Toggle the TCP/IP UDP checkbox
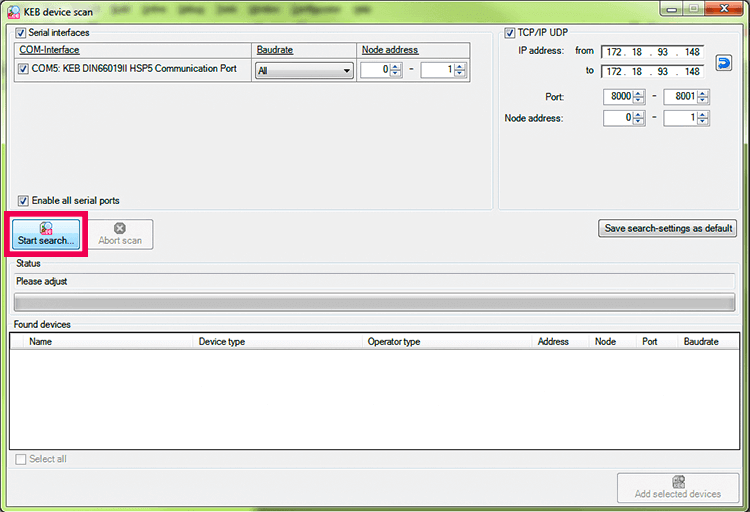750x512 pixels. (x=510, y=33)
